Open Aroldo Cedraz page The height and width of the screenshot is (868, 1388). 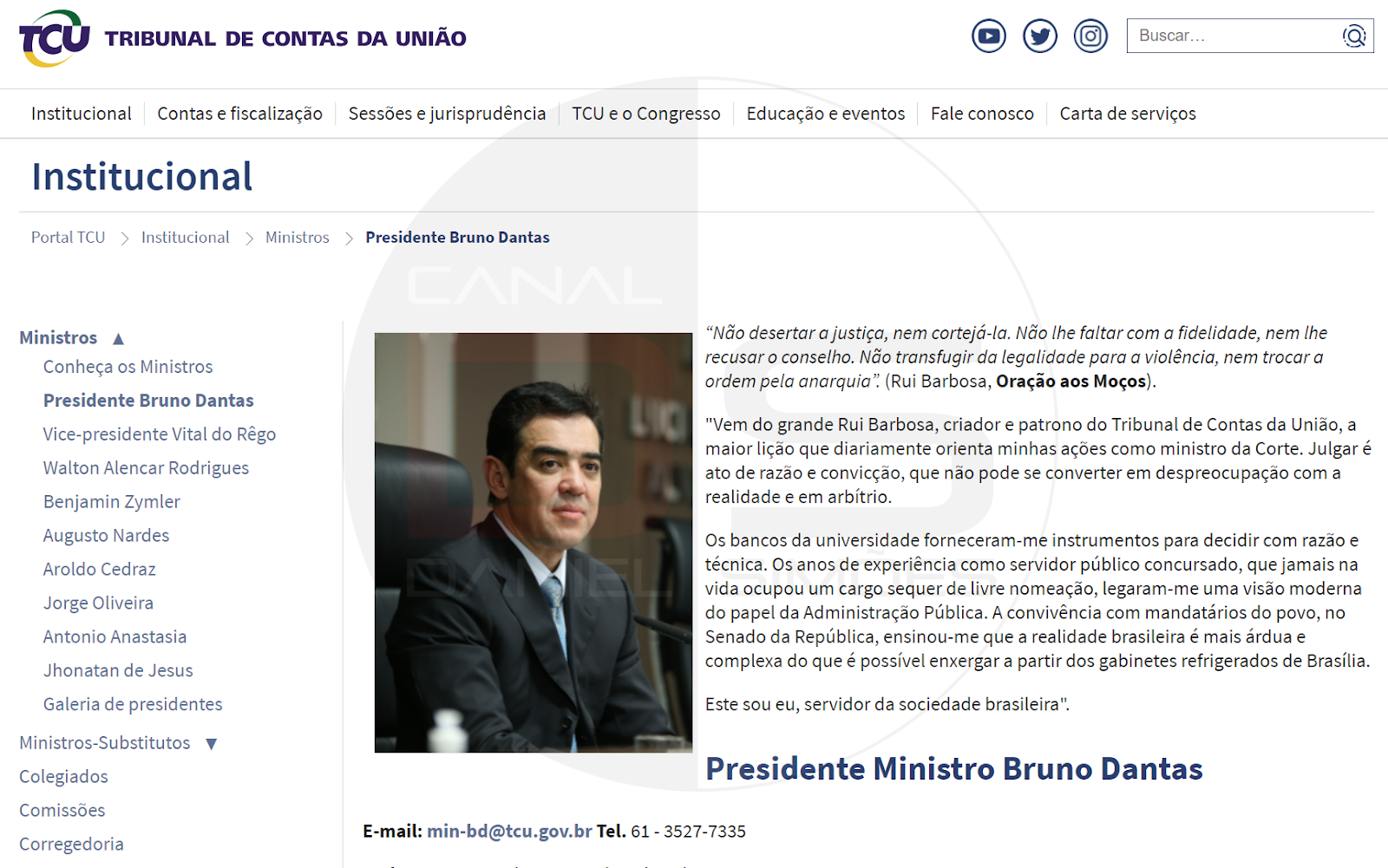pos(100,570)
